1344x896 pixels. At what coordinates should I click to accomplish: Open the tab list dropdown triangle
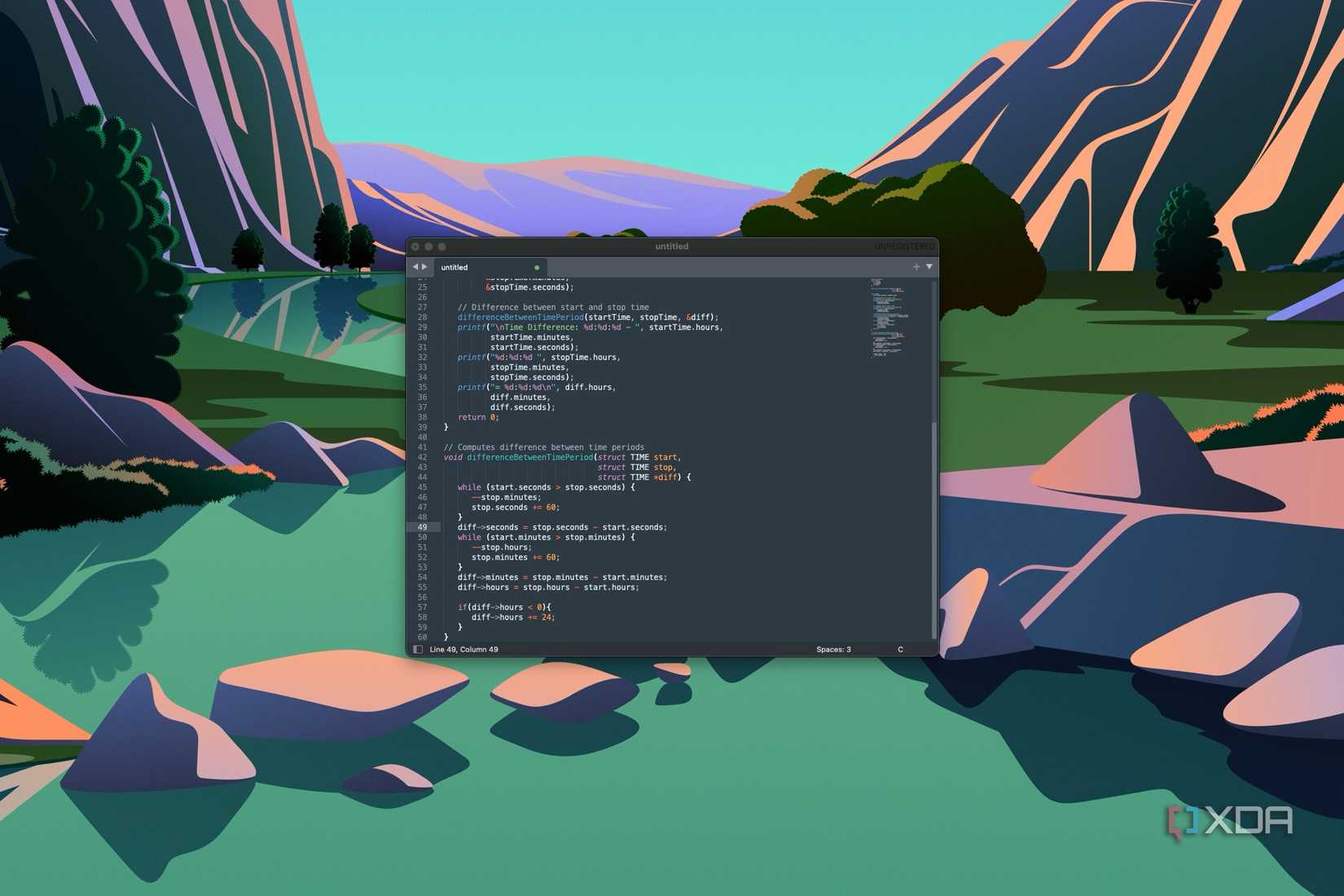click(x=929, y=267)
